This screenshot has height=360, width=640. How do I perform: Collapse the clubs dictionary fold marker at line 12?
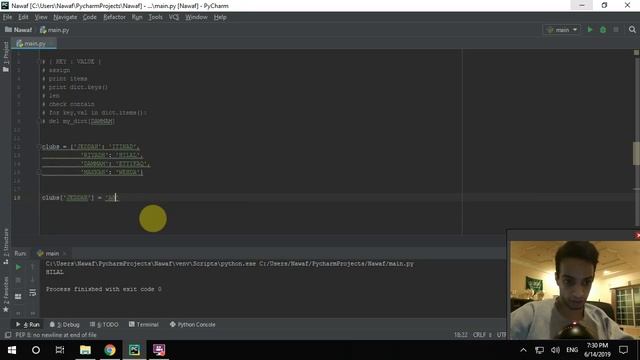pos(39,147)
